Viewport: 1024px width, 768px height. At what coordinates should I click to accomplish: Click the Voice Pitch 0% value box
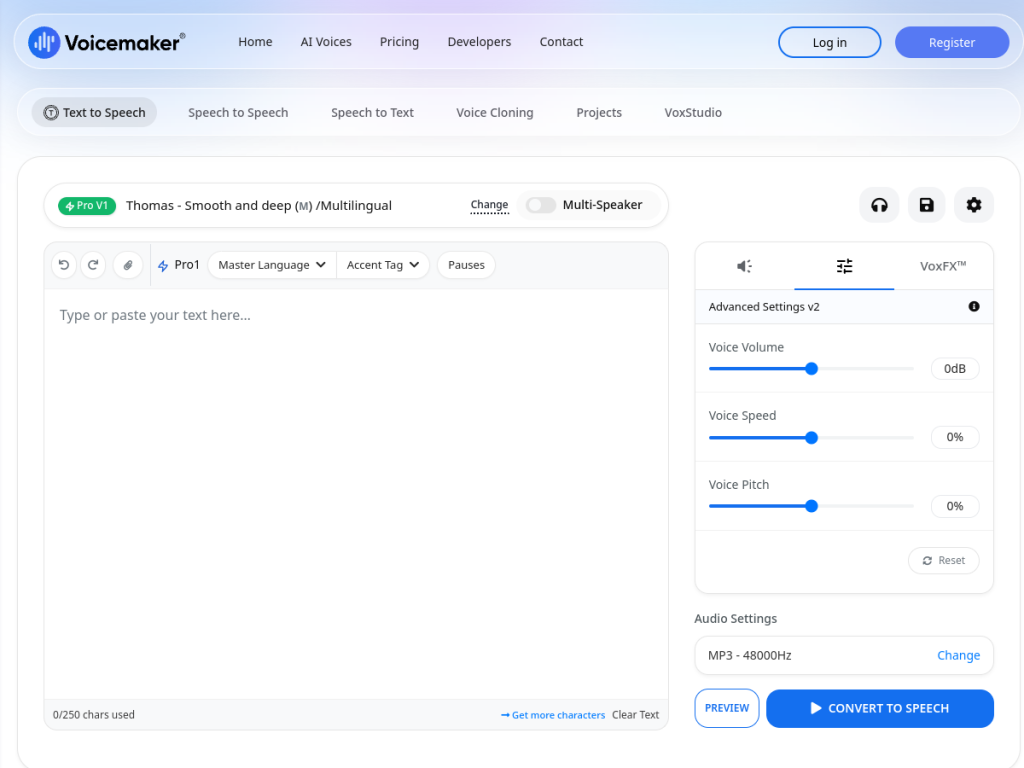[955, 506]
